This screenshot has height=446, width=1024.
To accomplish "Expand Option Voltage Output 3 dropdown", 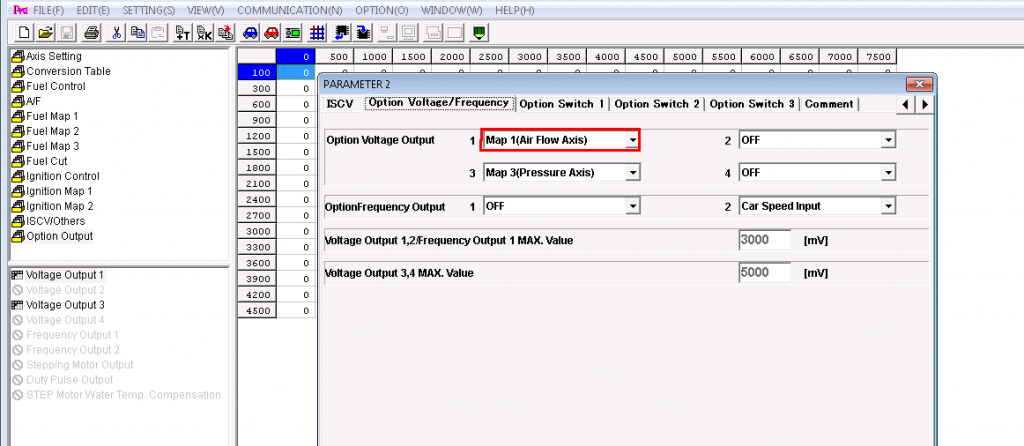I will pyautogui.click(x=632, y=173).
